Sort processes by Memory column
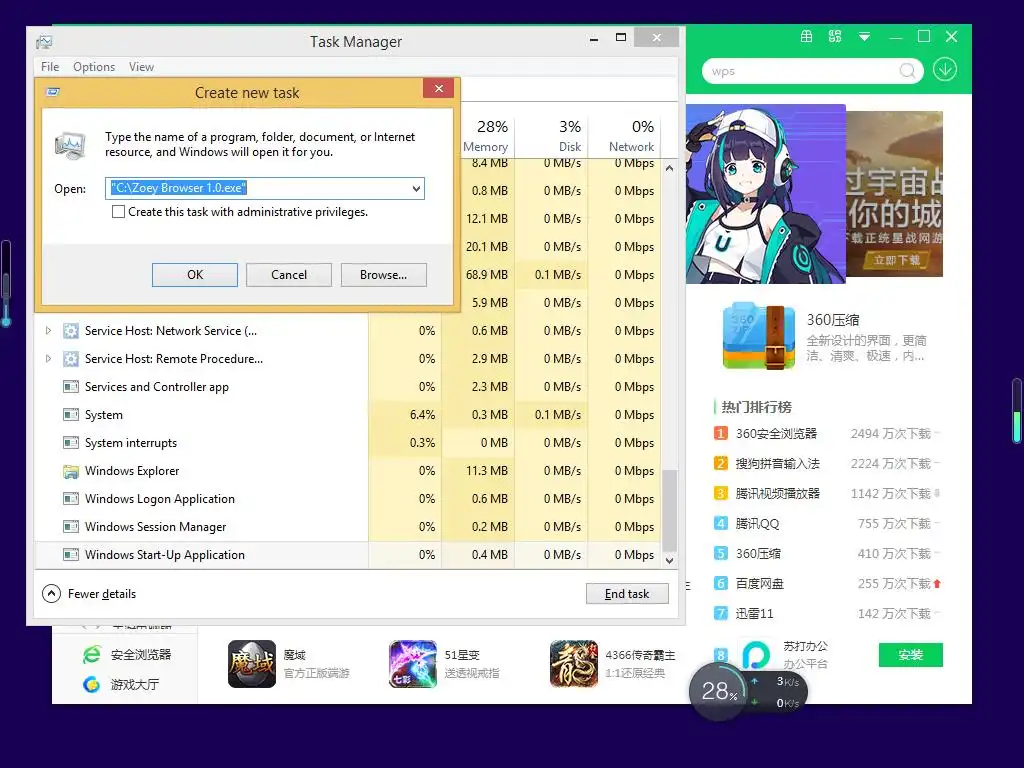This screenshot has height=768, width=1024. pyautogui.click(x=485, y=136)
